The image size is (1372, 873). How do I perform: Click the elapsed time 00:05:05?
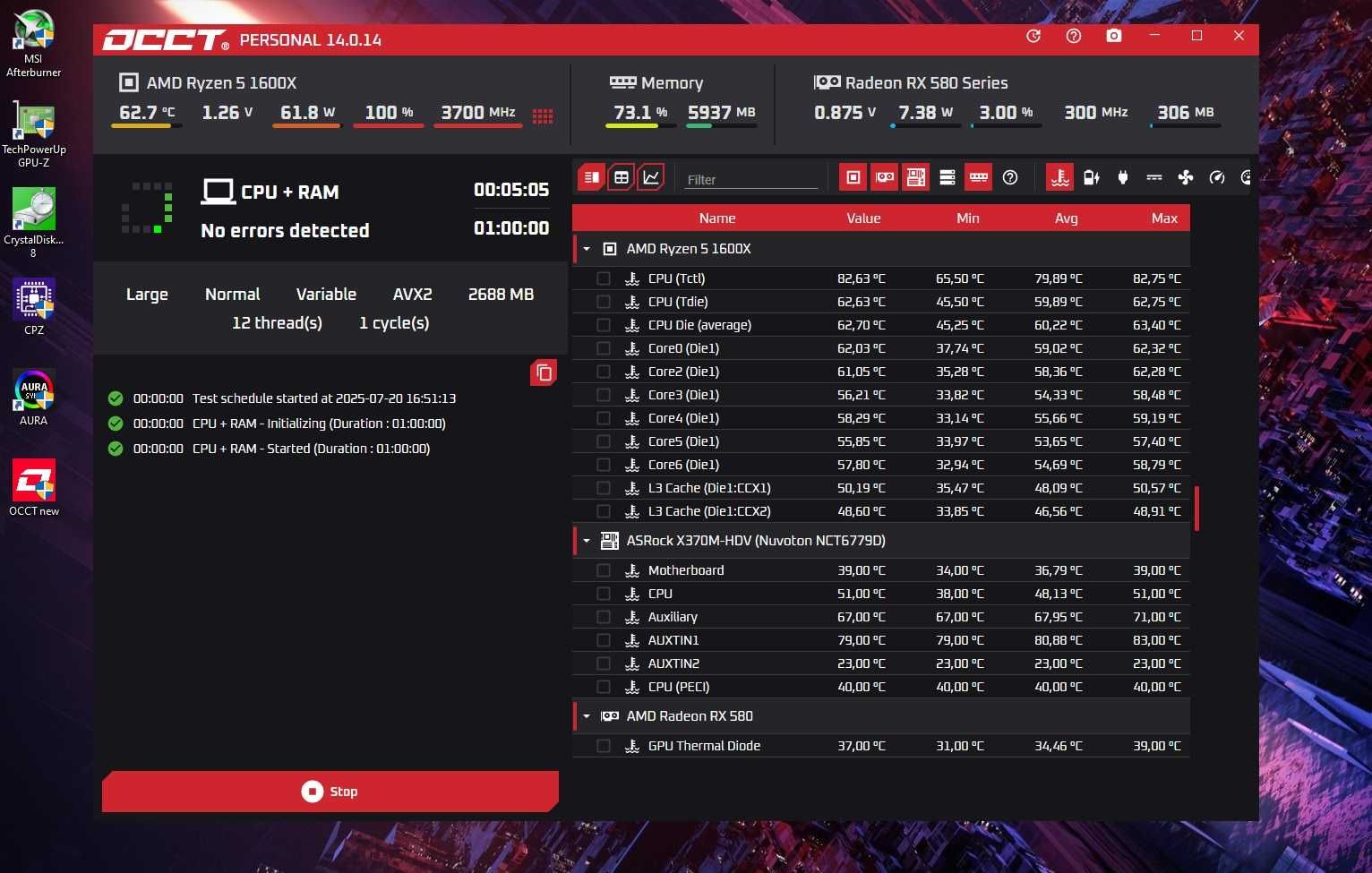point(511,190)
